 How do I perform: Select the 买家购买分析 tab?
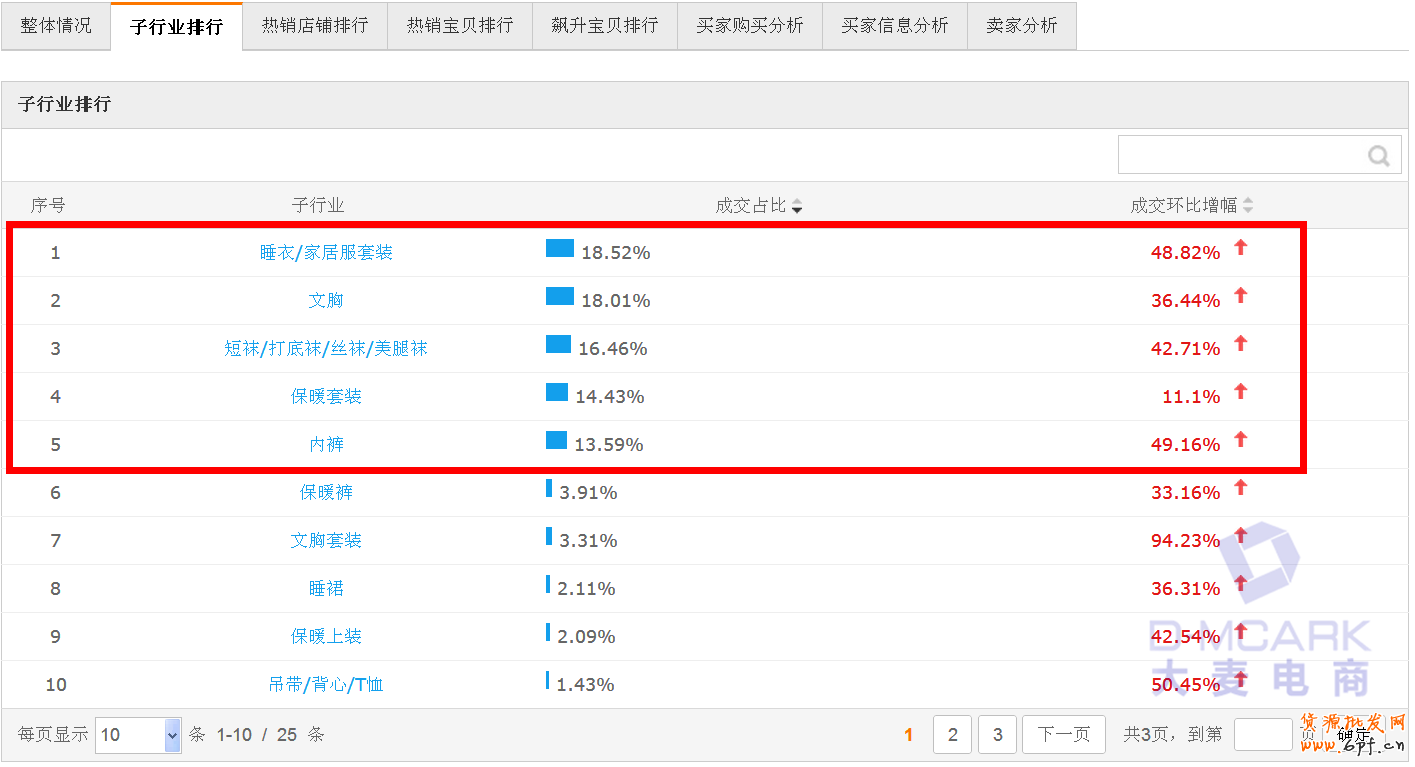(x=750, y=25)
